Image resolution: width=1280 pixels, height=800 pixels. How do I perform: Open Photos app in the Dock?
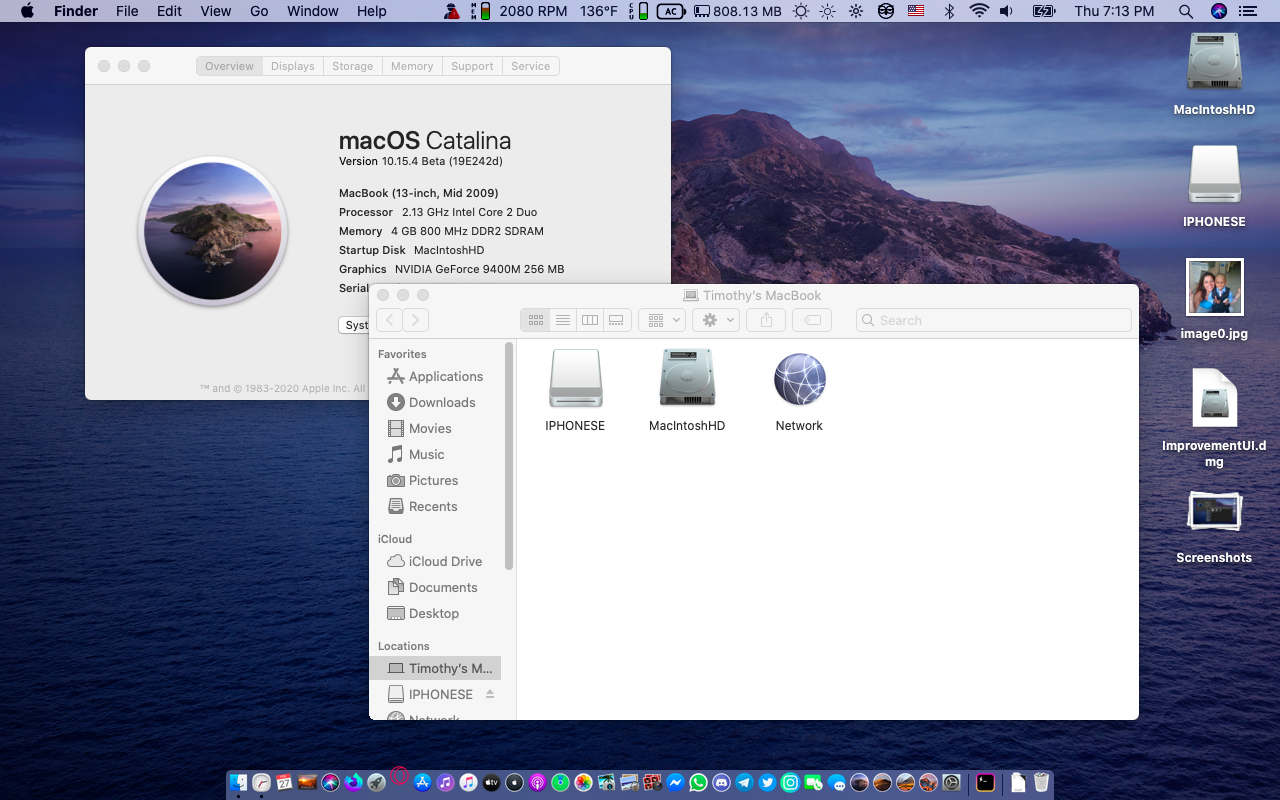tap(583, 782)
